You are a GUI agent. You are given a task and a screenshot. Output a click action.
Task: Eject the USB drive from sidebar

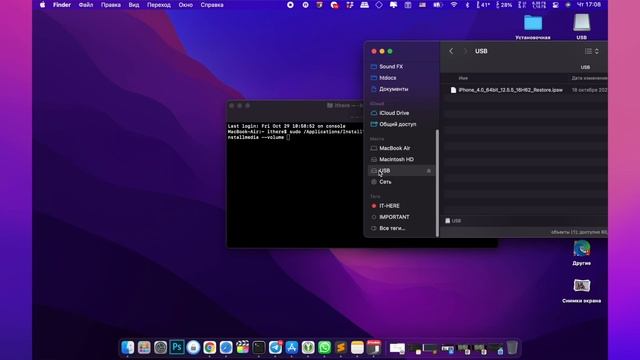pos(429,171)
